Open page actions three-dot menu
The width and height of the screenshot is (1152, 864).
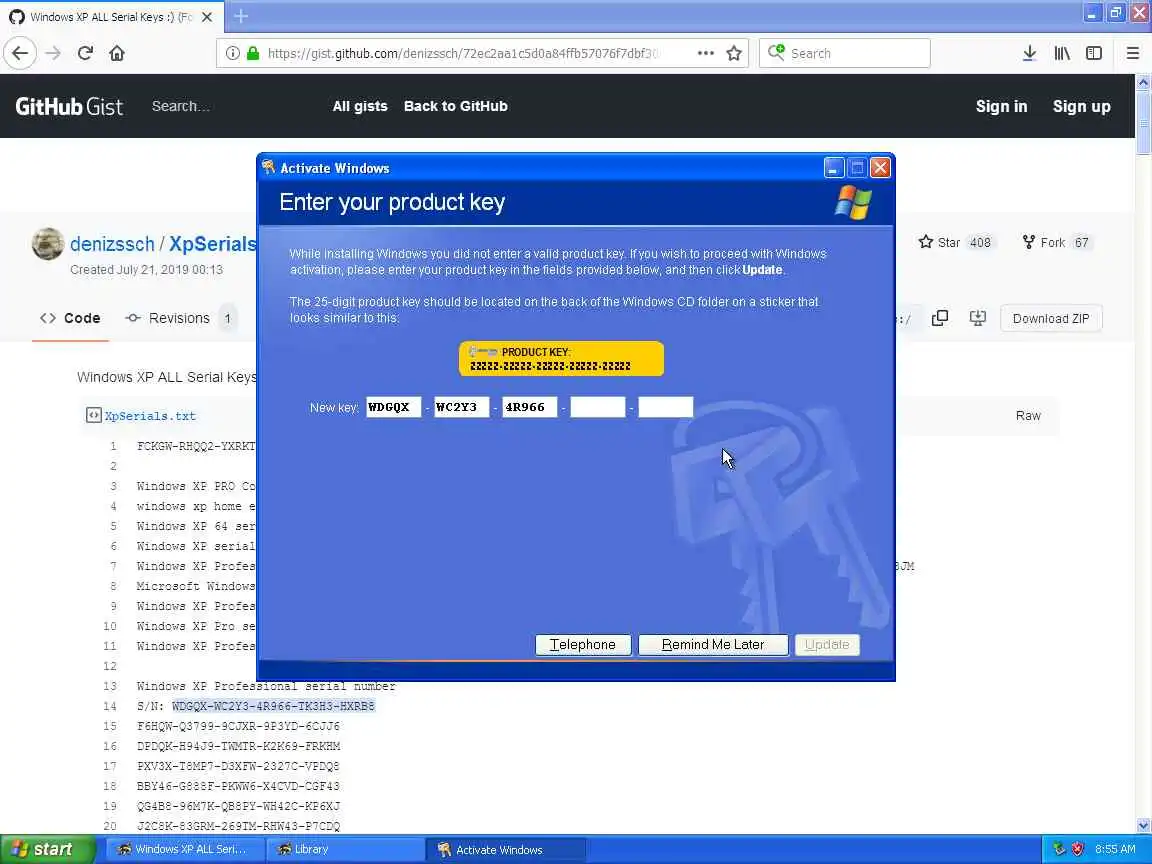(x=705, y=53)
